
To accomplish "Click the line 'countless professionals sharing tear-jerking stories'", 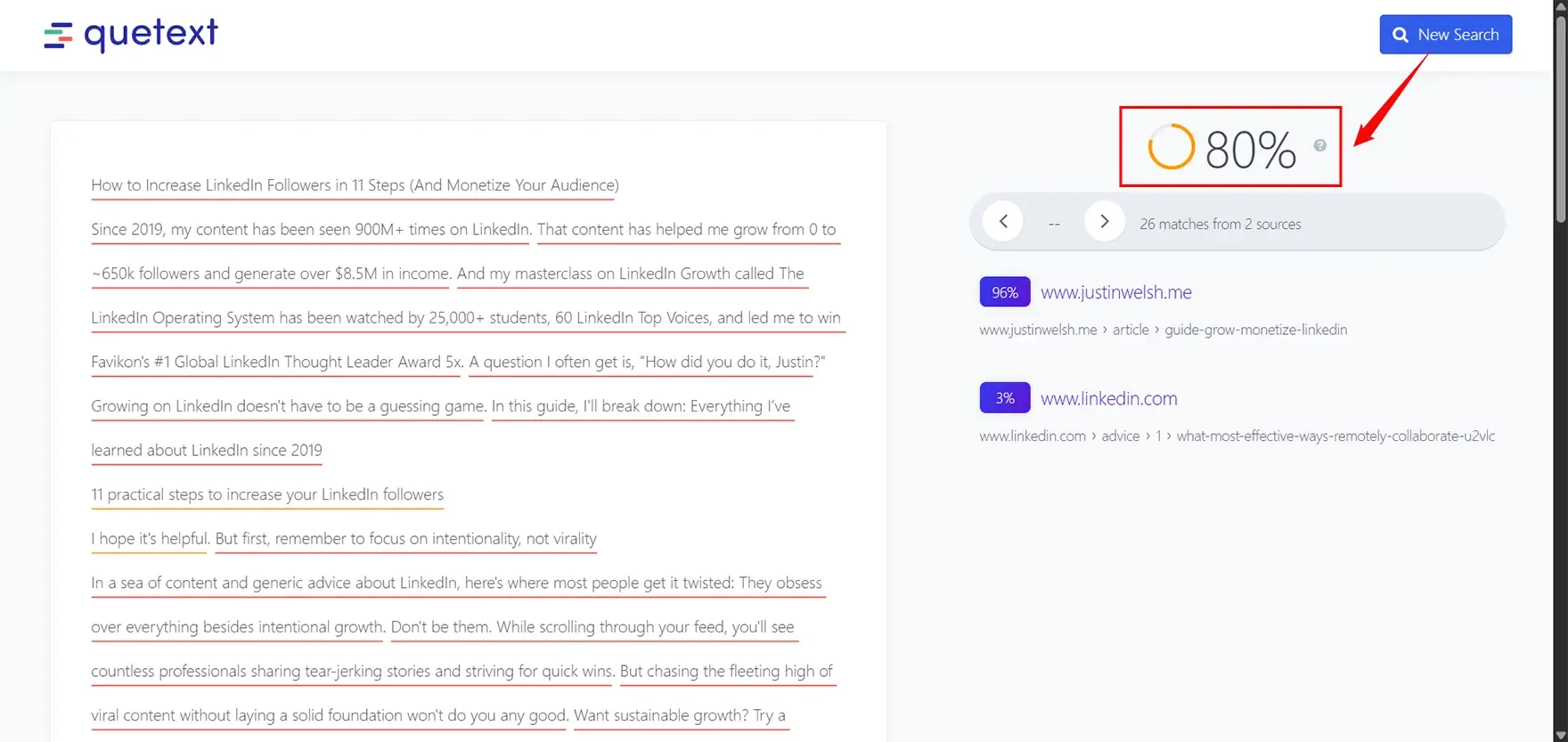I will click(352, 672).
